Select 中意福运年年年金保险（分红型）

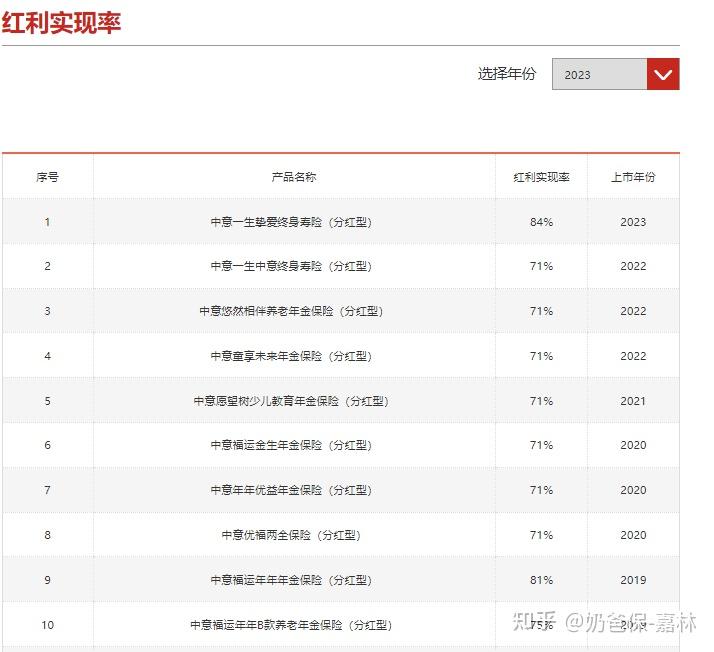(x=291, y=580)
